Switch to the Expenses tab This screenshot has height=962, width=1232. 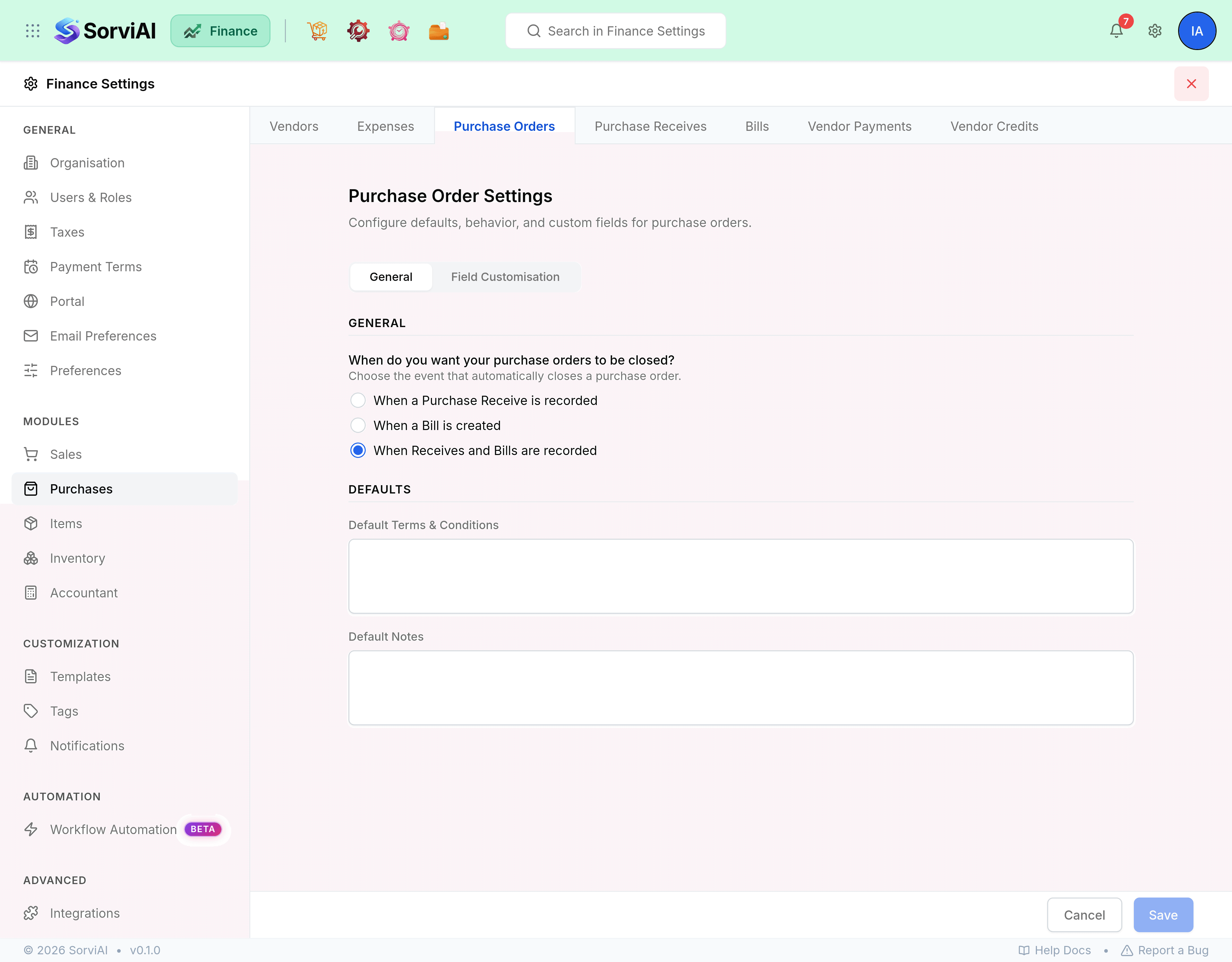385,126
